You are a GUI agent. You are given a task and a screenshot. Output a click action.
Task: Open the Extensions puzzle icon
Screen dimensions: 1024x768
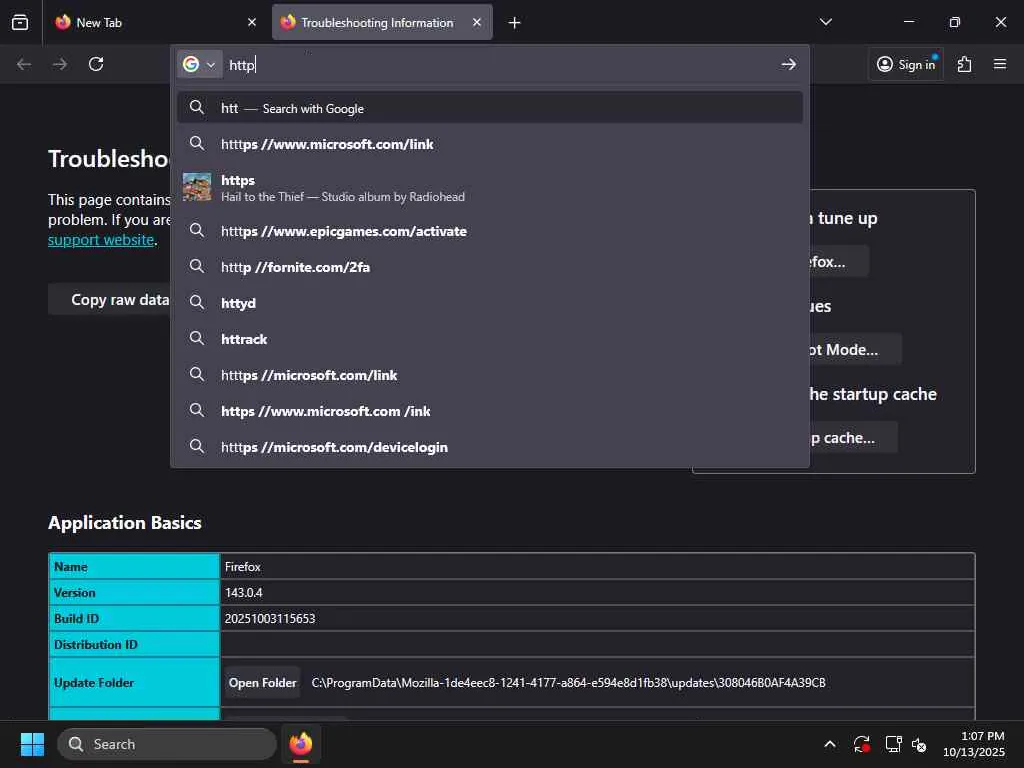965,64
